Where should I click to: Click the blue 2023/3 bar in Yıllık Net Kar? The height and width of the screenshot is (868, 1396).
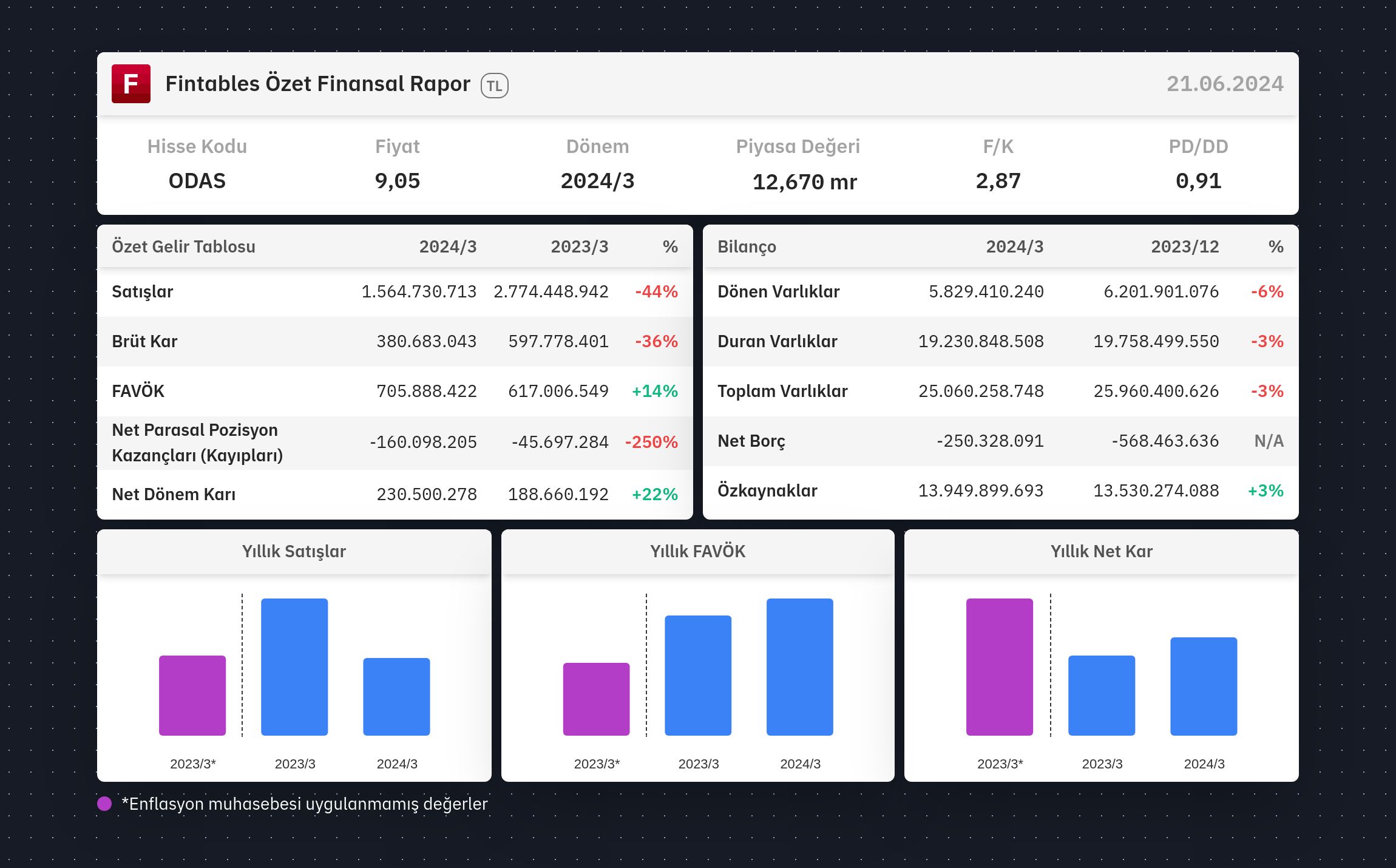point(1102,696)
